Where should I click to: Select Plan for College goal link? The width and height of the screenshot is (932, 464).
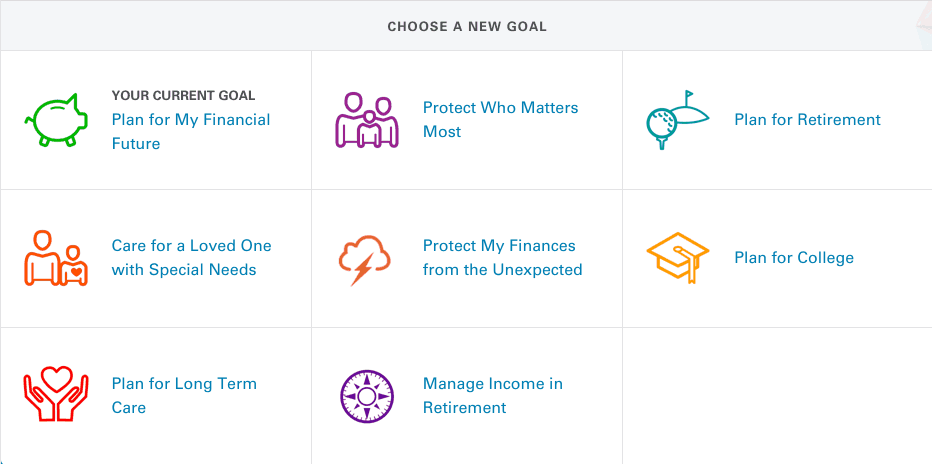click(x=794, y=258)
